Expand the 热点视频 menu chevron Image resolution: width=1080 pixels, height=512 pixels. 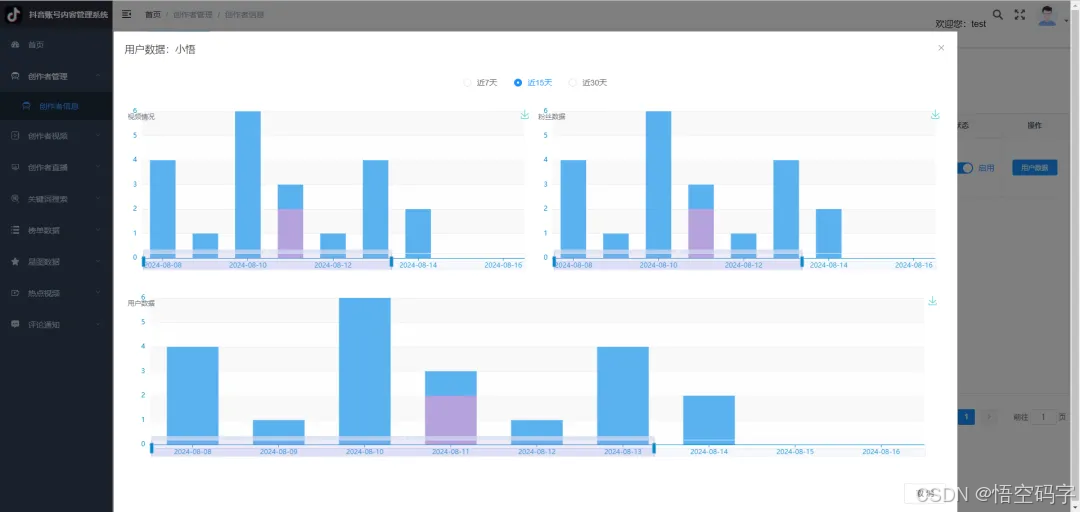pyautogui.click(x=98, y=293)
